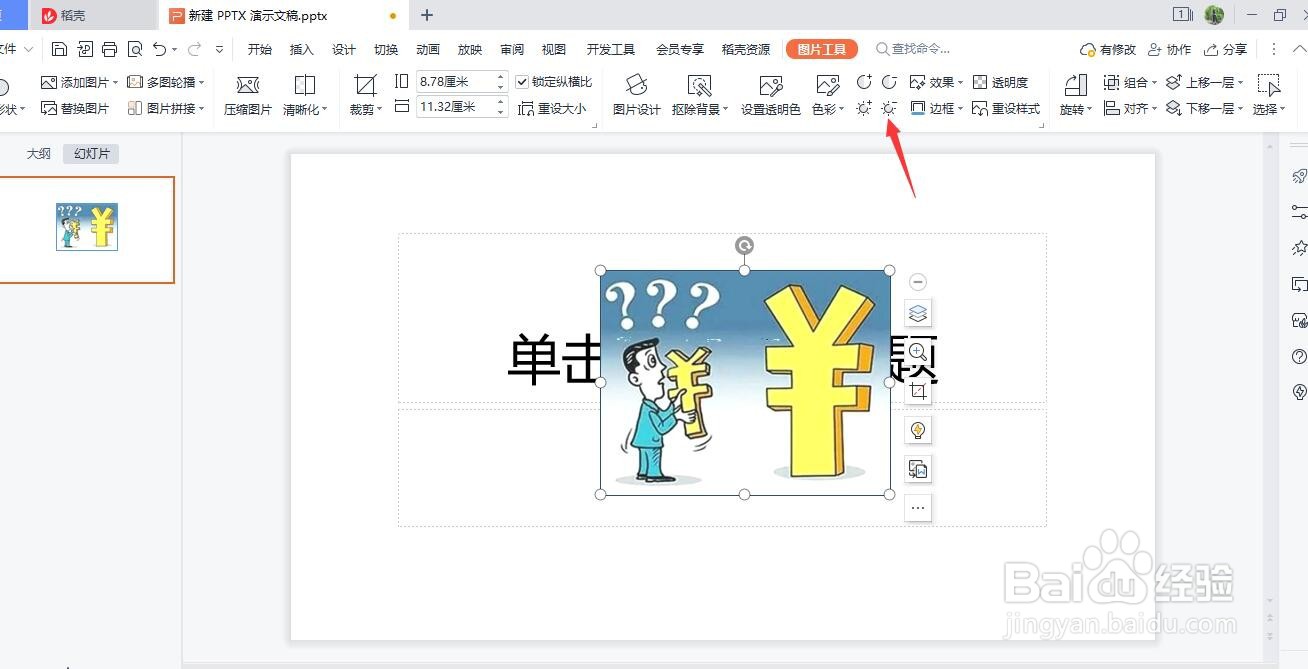Image resolution: width=1308 pixels, height=669 pixels.
Task: Open the Review (审阅) ribbon tab
Action: (x=512, y=49)
